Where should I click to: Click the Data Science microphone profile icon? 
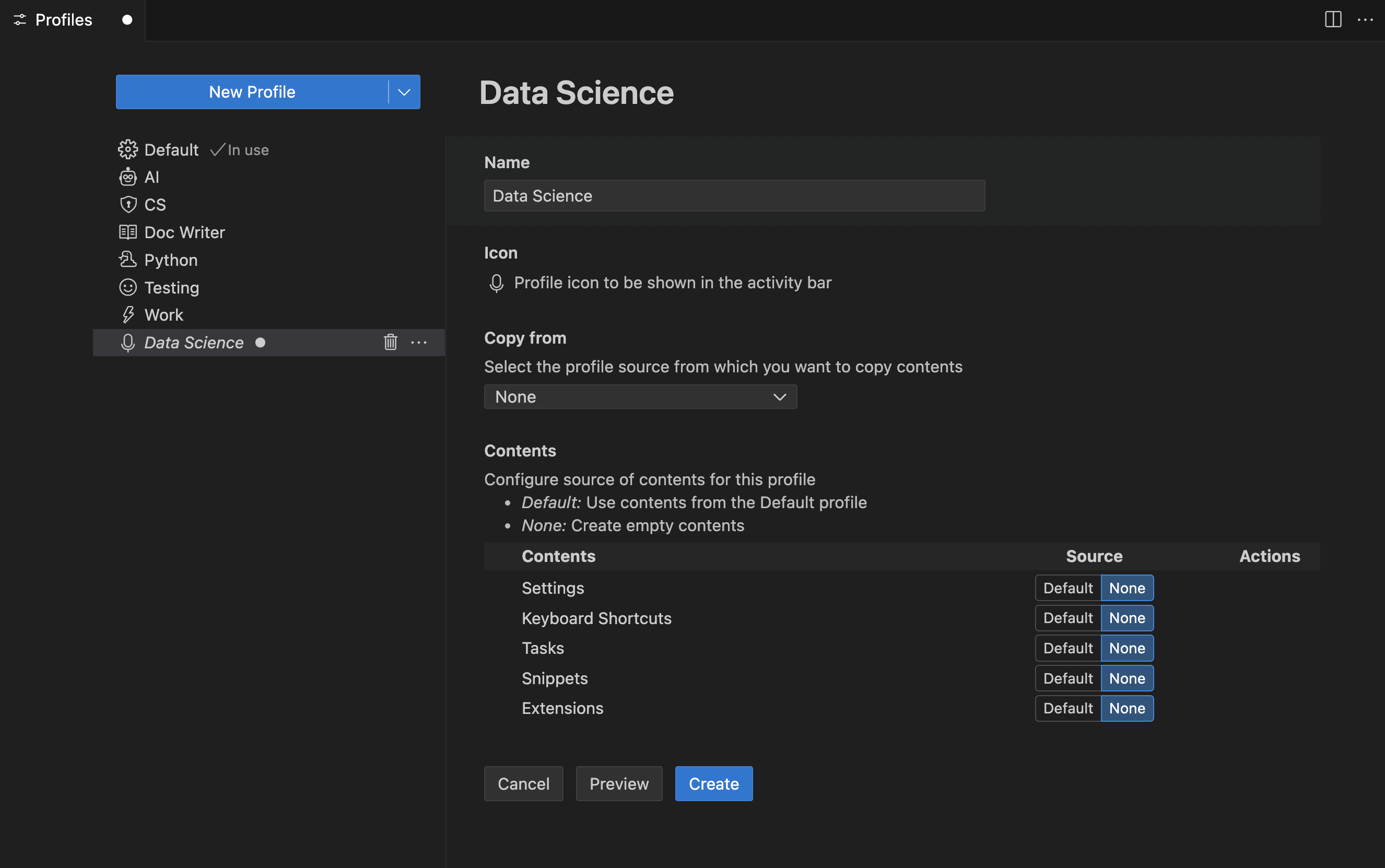click(x=128, y=342)
